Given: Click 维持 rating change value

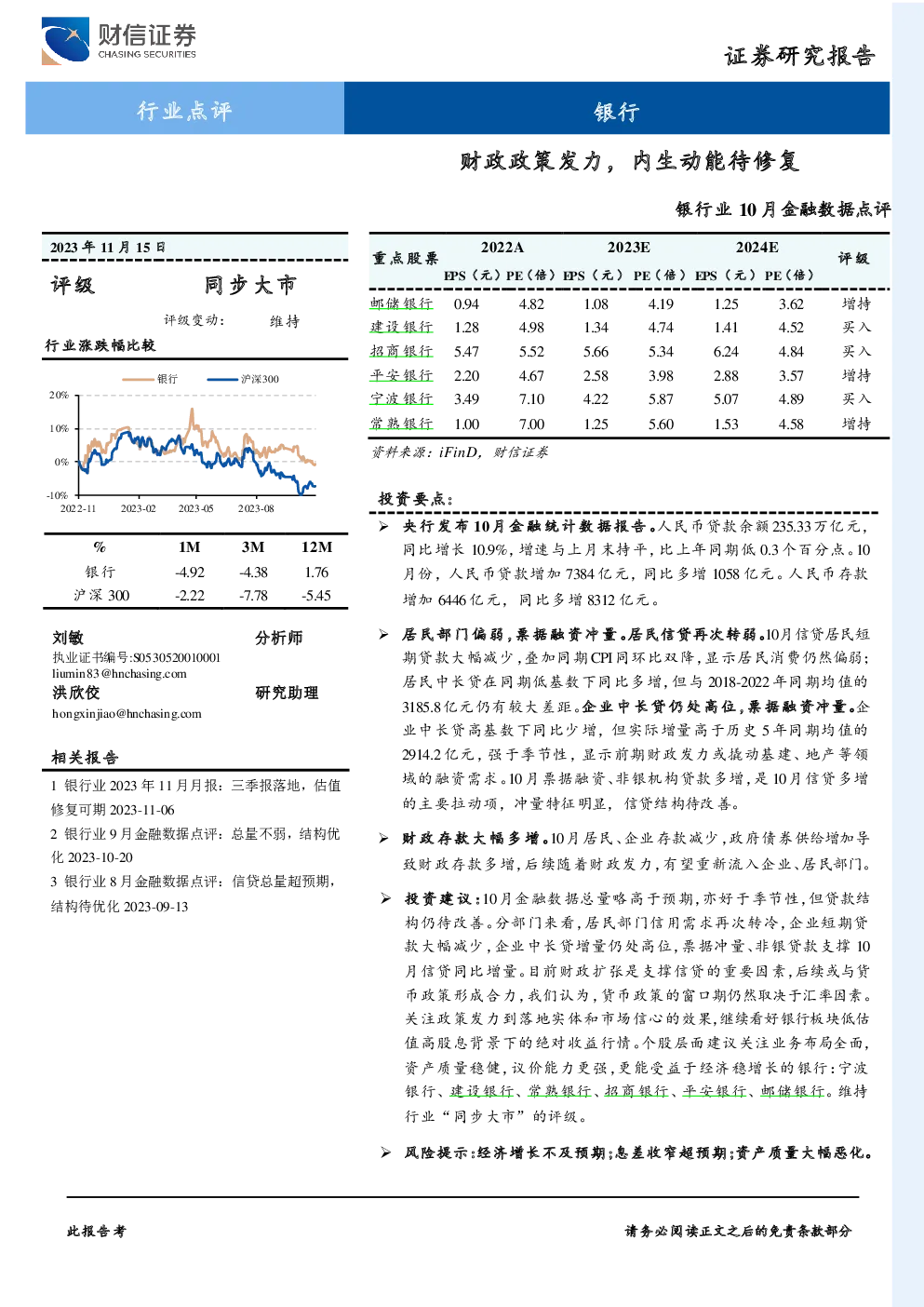Looking at the screenshot, I should pos(285,321).
